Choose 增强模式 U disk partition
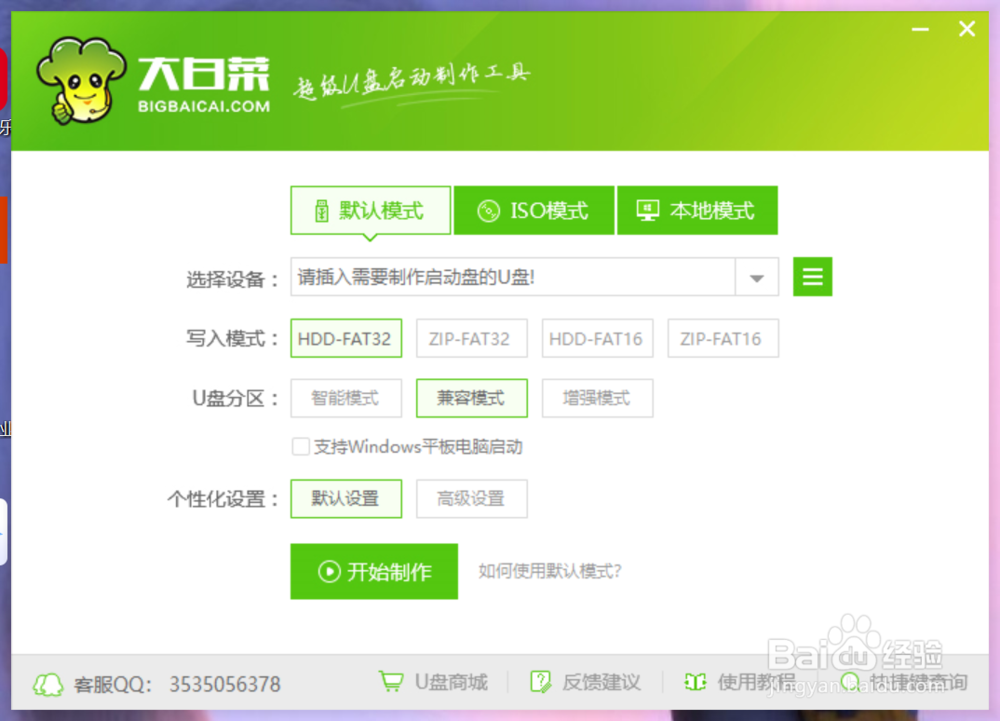1000x721 pixels. (597, 398)
